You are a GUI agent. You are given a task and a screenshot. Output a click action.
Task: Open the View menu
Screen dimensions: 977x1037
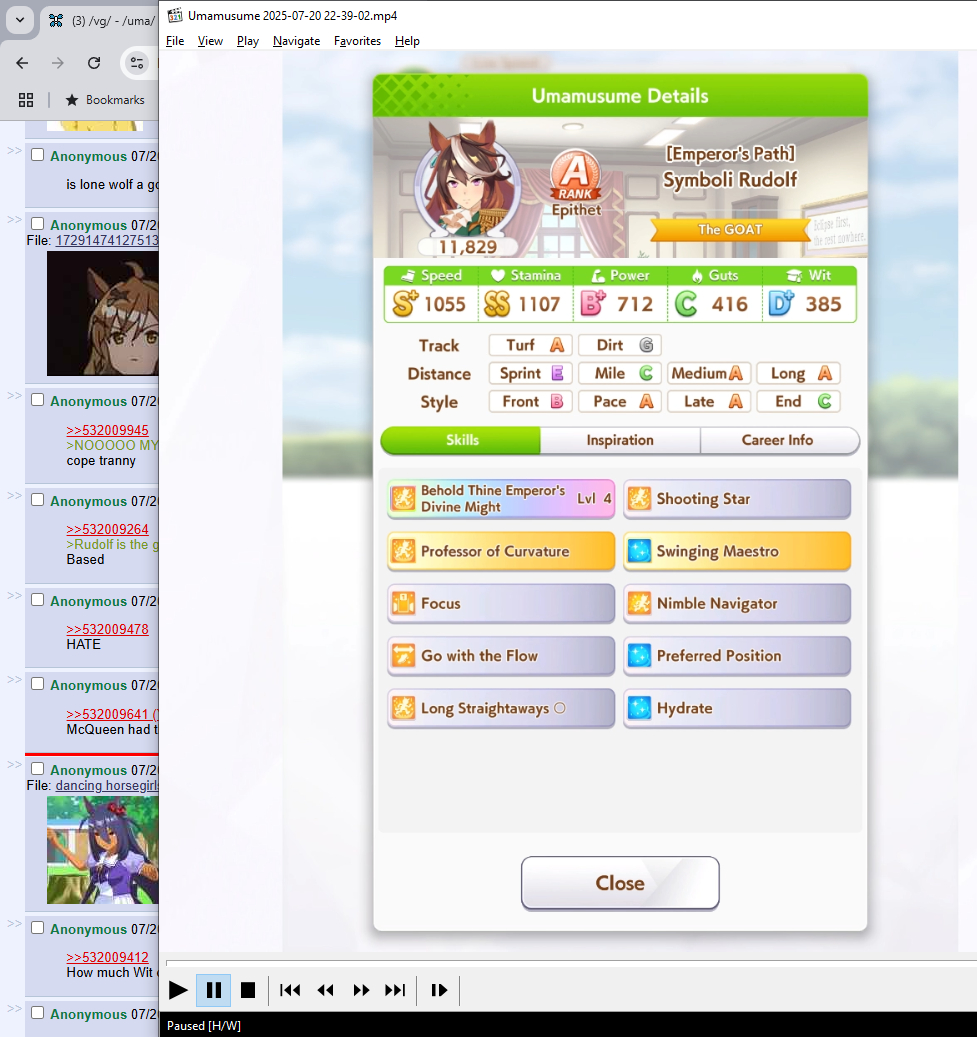pos(210,41)
